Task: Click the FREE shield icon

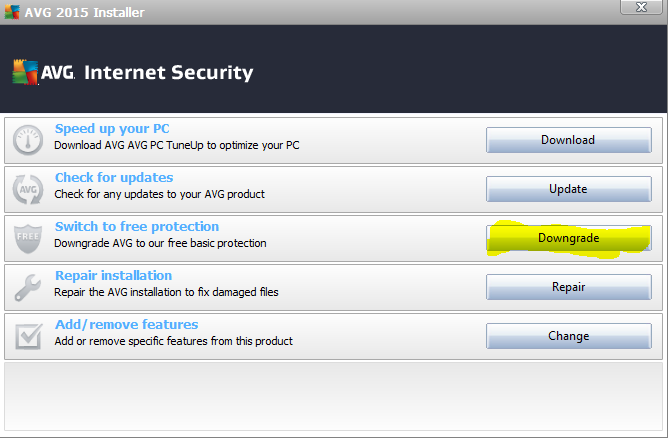Action: [x=28, y=237]
